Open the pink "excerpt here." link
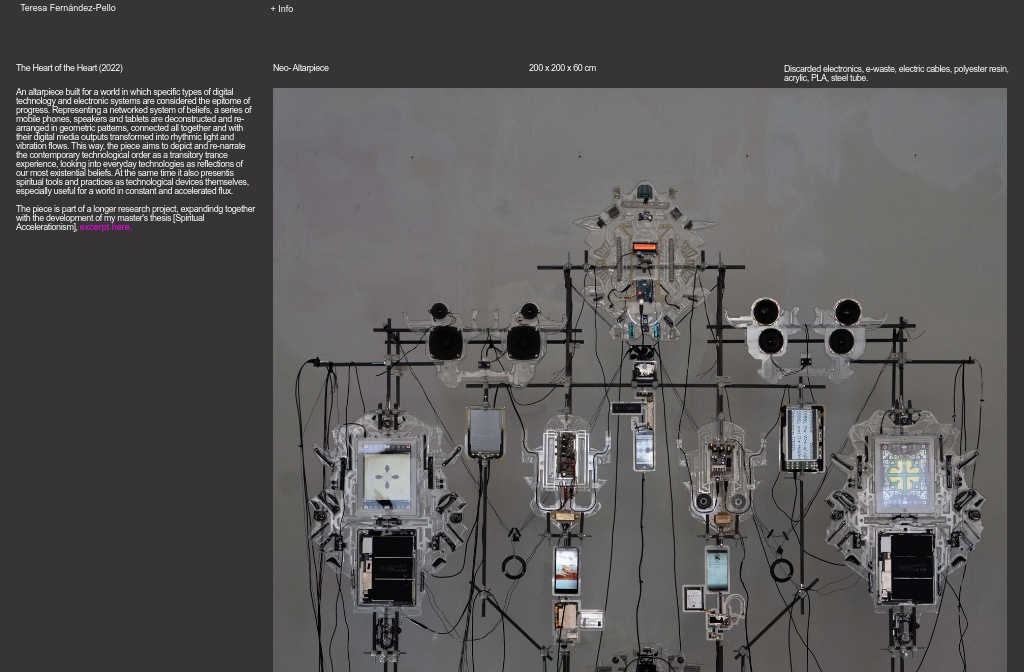The height and width of the screenshot is (672, 1024). point(105,227)
